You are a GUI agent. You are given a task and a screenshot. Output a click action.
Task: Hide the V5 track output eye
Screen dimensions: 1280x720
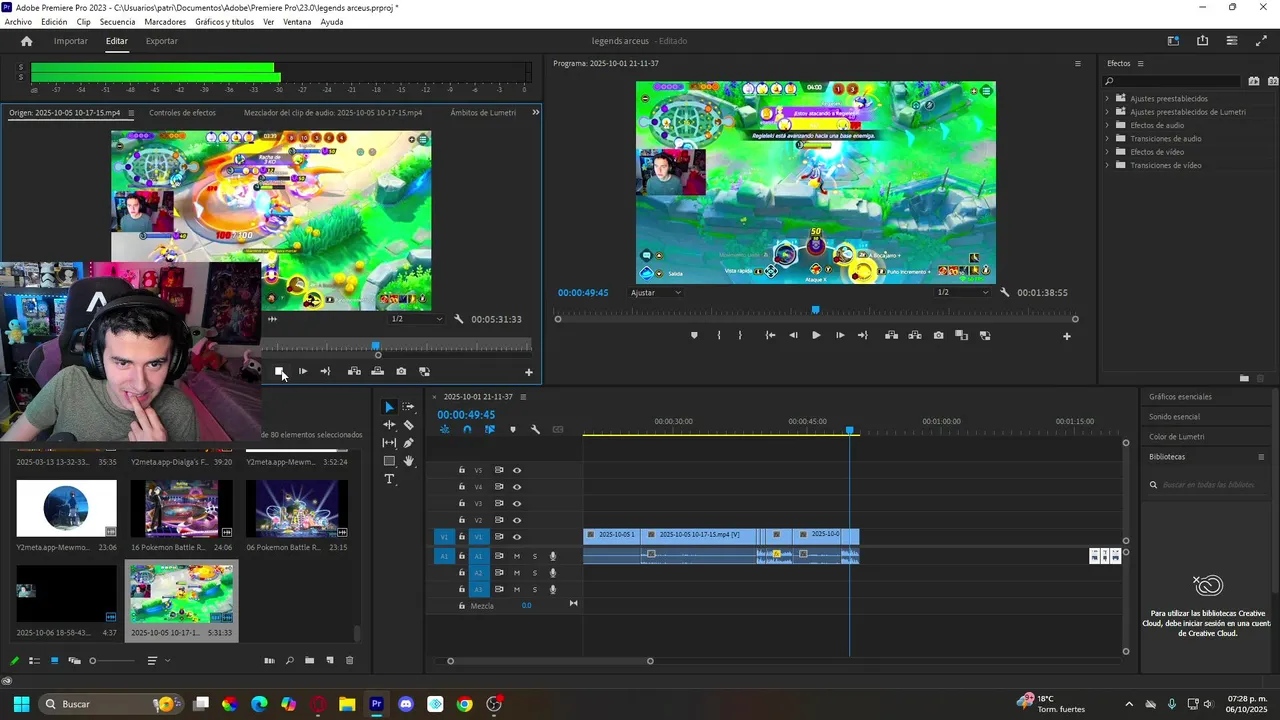coord(517,470)
